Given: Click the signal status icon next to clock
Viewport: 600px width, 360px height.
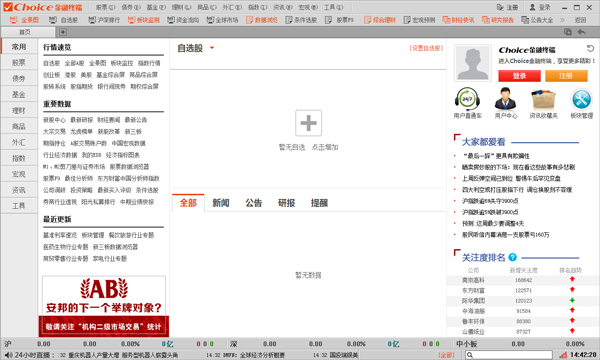Looking at the screenshot, I should pos(563,355).
